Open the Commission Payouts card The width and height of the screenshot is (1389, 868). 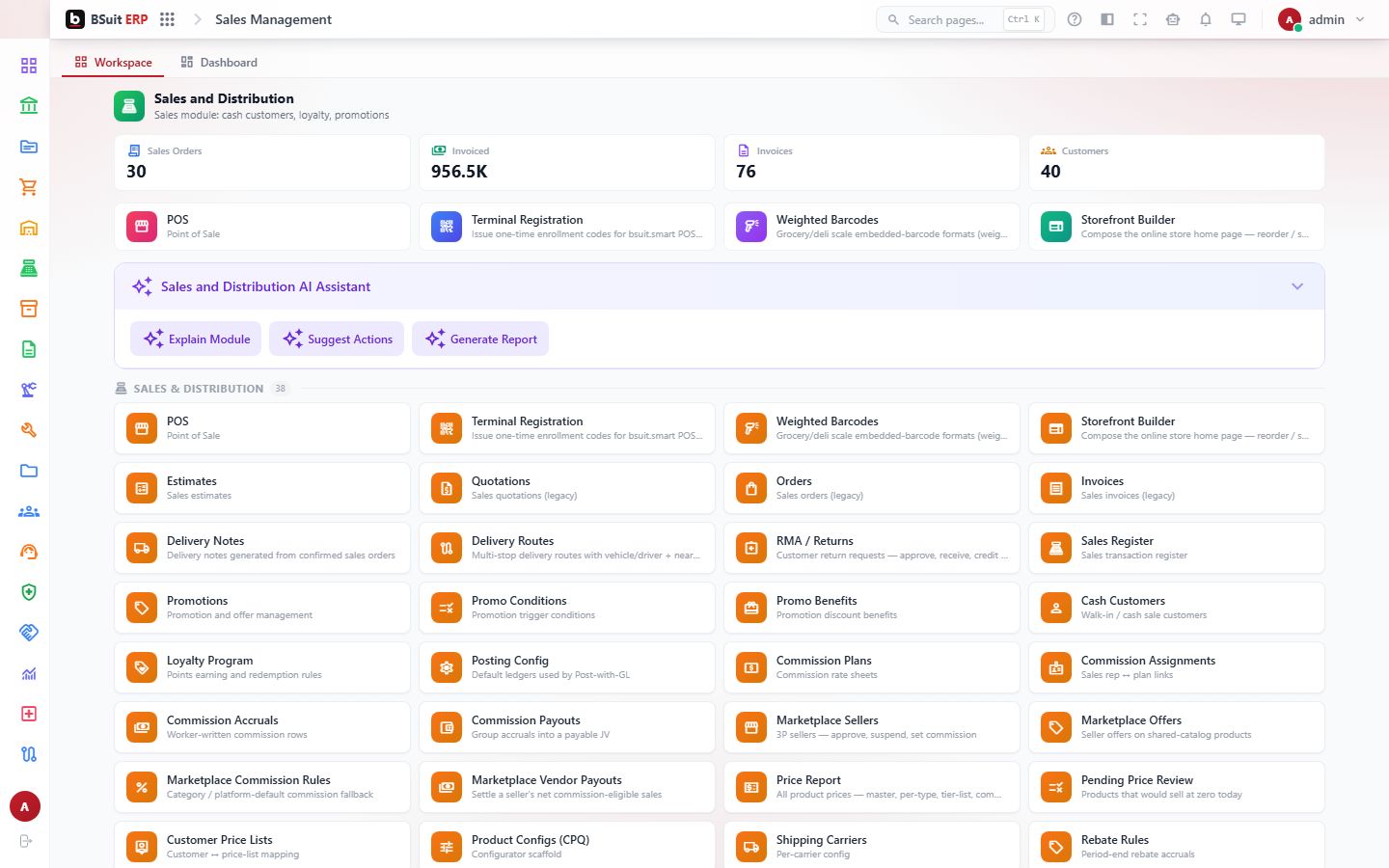[x=567, y=727]
